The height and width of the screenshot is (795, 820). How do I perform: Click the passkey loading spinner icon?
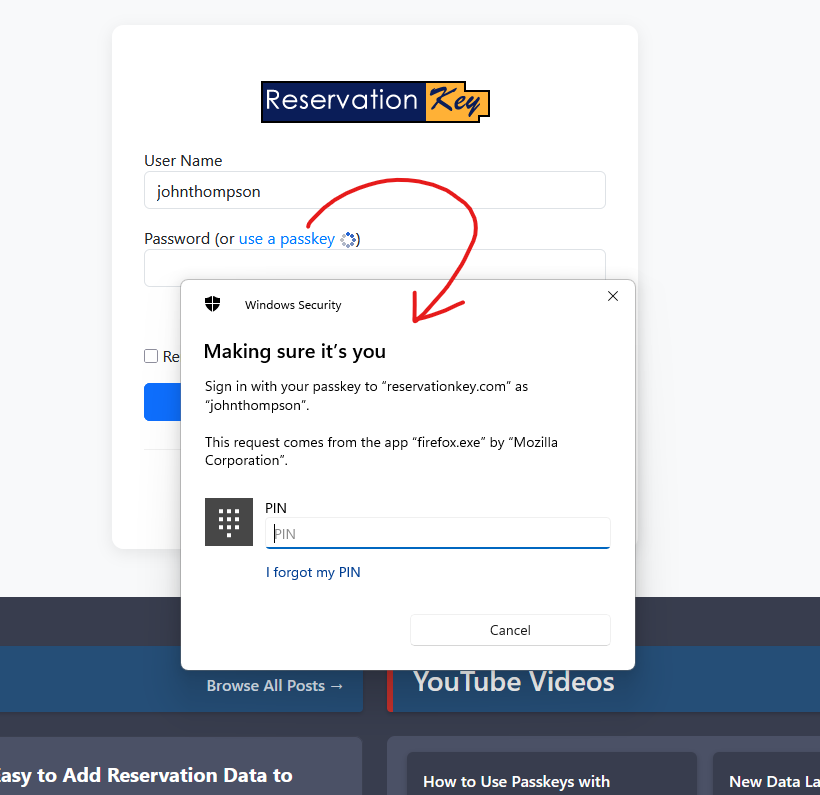(x=348, y=239)
